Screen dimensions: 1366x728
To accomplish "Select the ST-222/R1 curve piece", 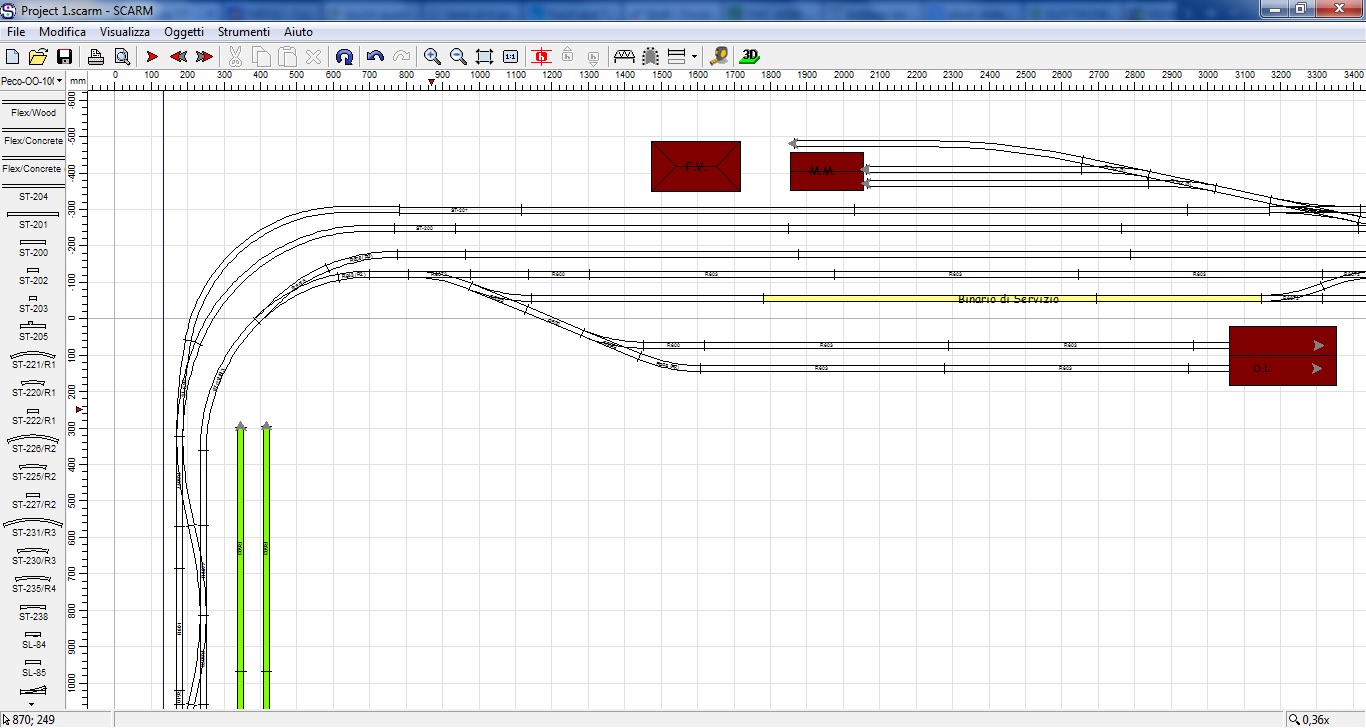I will coord(33,416).
